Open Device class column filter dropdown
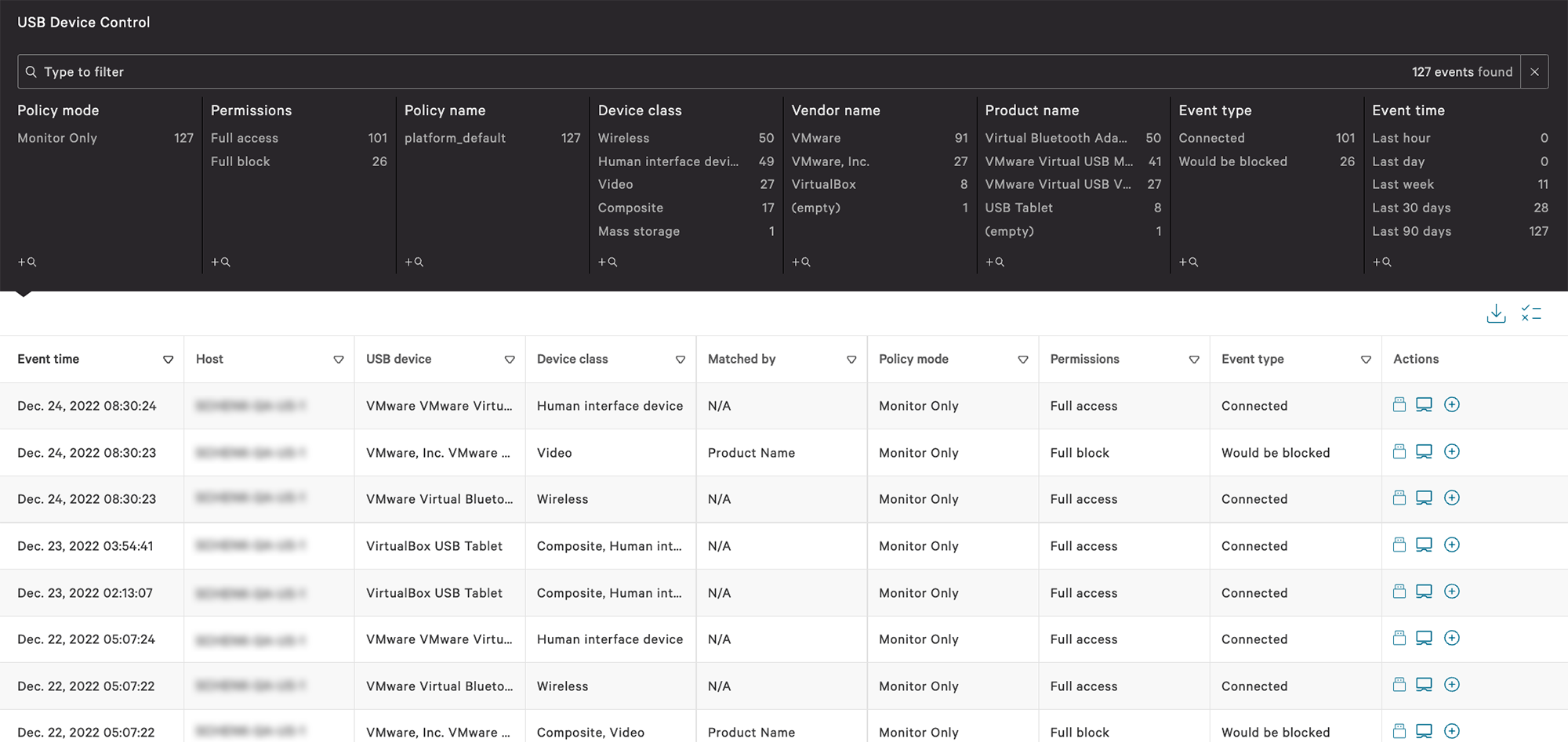The width and height of the screenshot is (1568, 742). 681,360
